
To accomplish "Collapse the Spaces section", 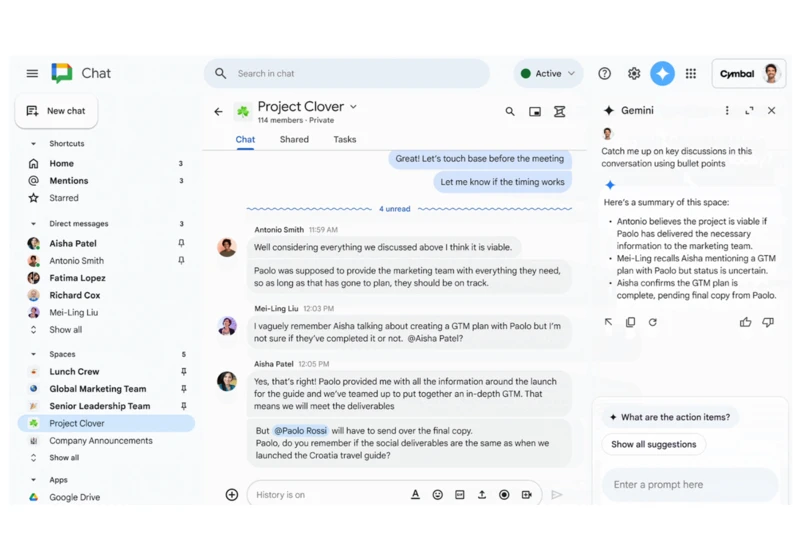I will tap(34, 354).
